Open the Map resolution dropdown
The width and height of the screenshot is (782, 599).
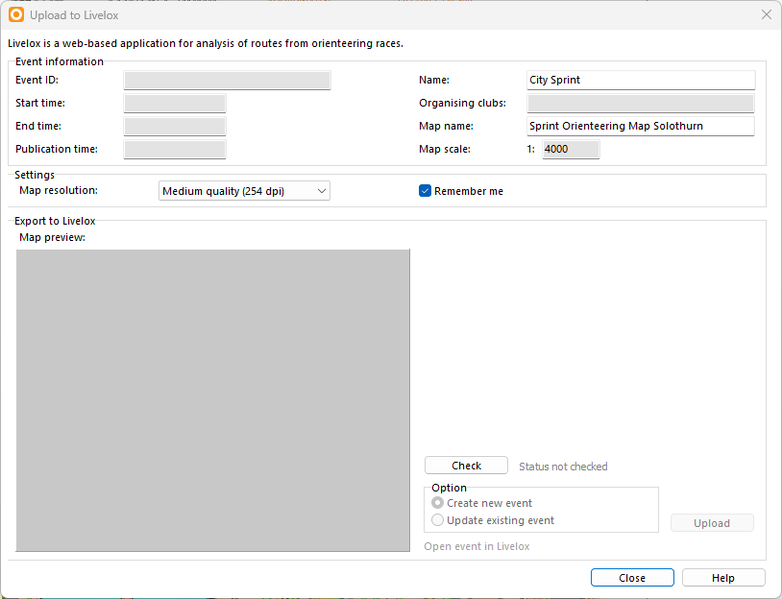244,191
